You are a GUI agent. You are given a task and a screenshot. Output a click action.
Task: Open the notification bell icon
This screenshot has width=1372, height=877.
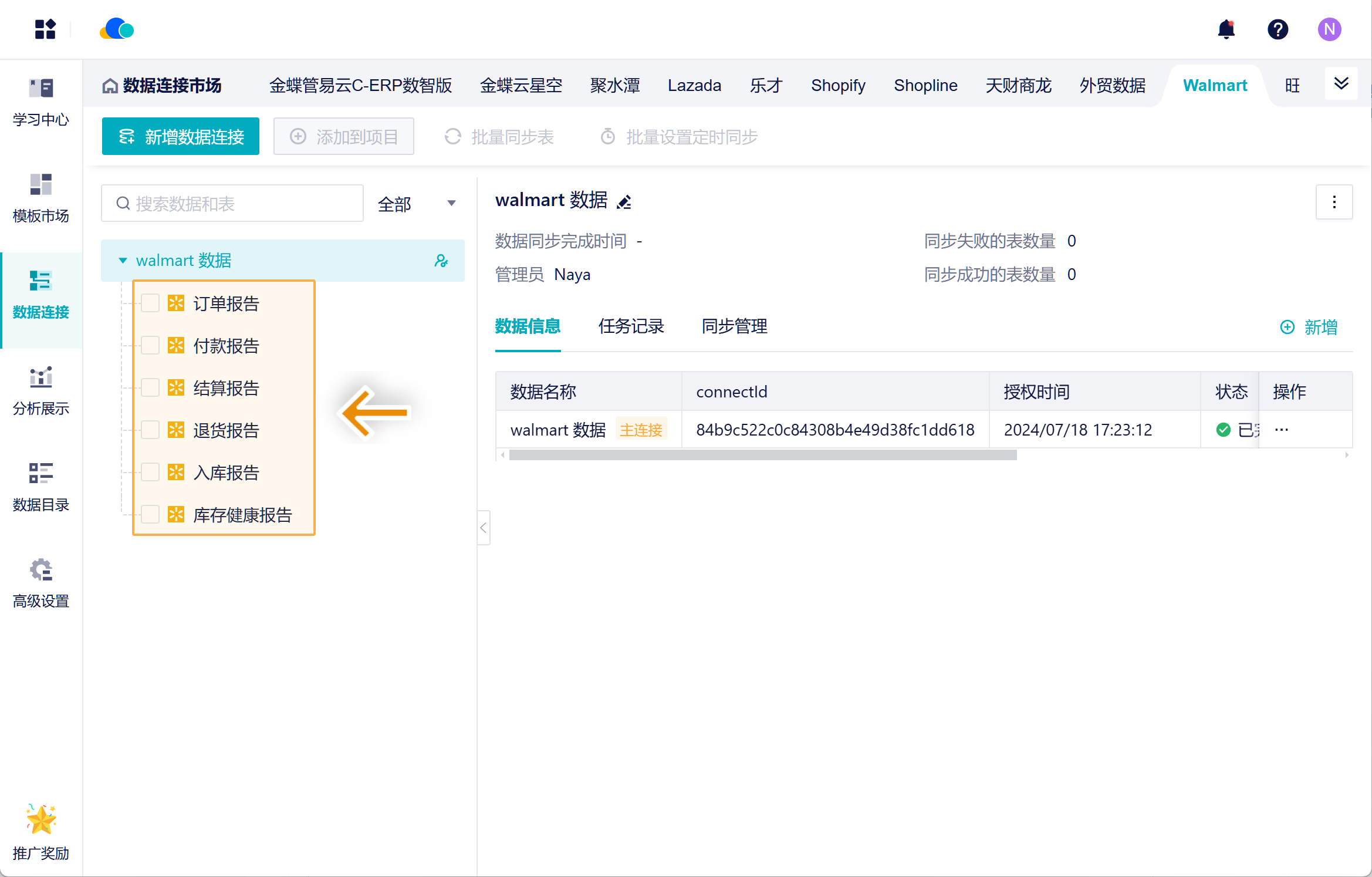coord(1226,29)
